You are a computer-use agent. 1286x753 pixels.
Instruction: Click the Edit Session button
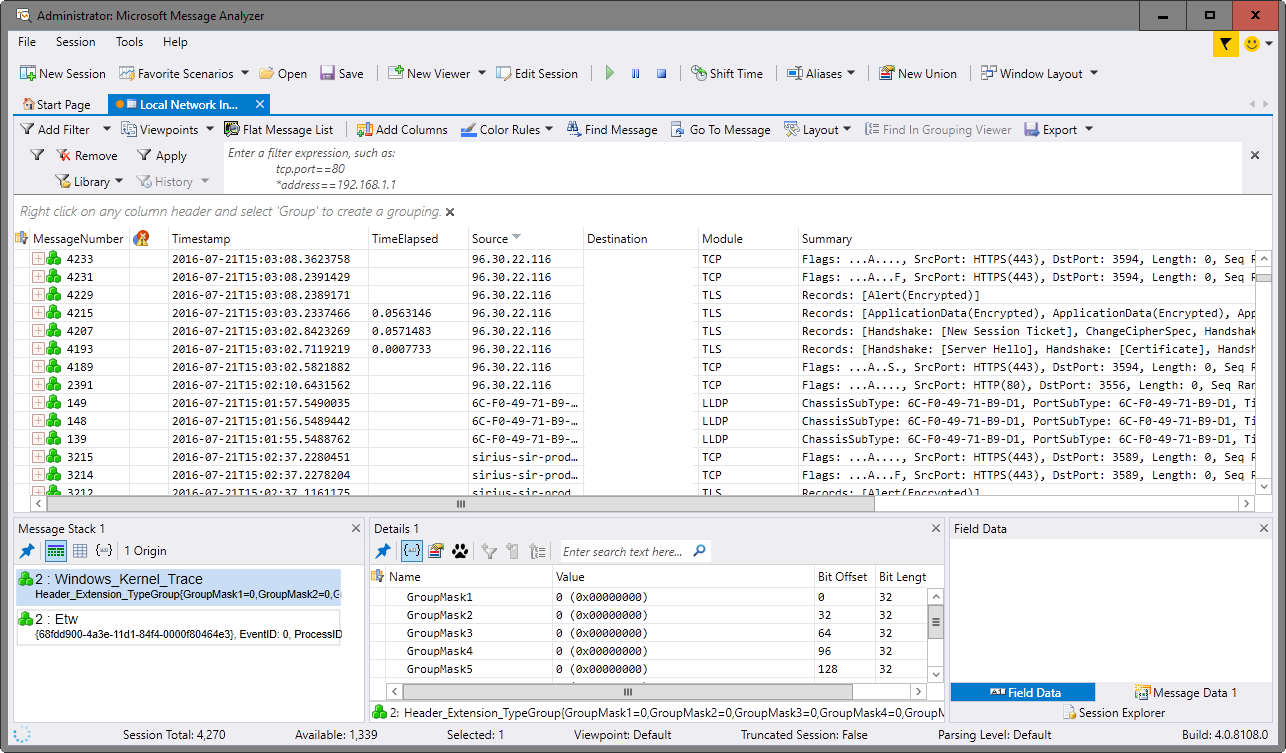536,73
